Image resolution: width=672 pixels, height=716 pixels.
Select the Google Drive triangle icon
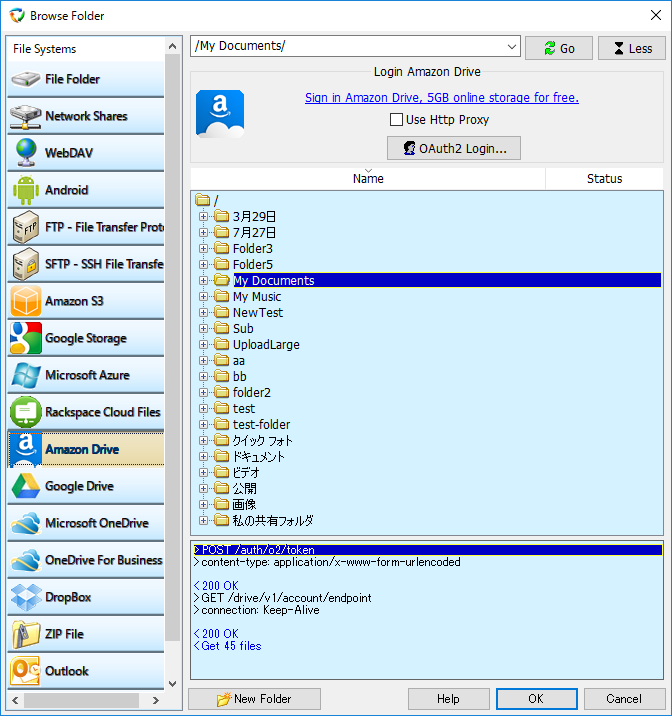[26, 486]
